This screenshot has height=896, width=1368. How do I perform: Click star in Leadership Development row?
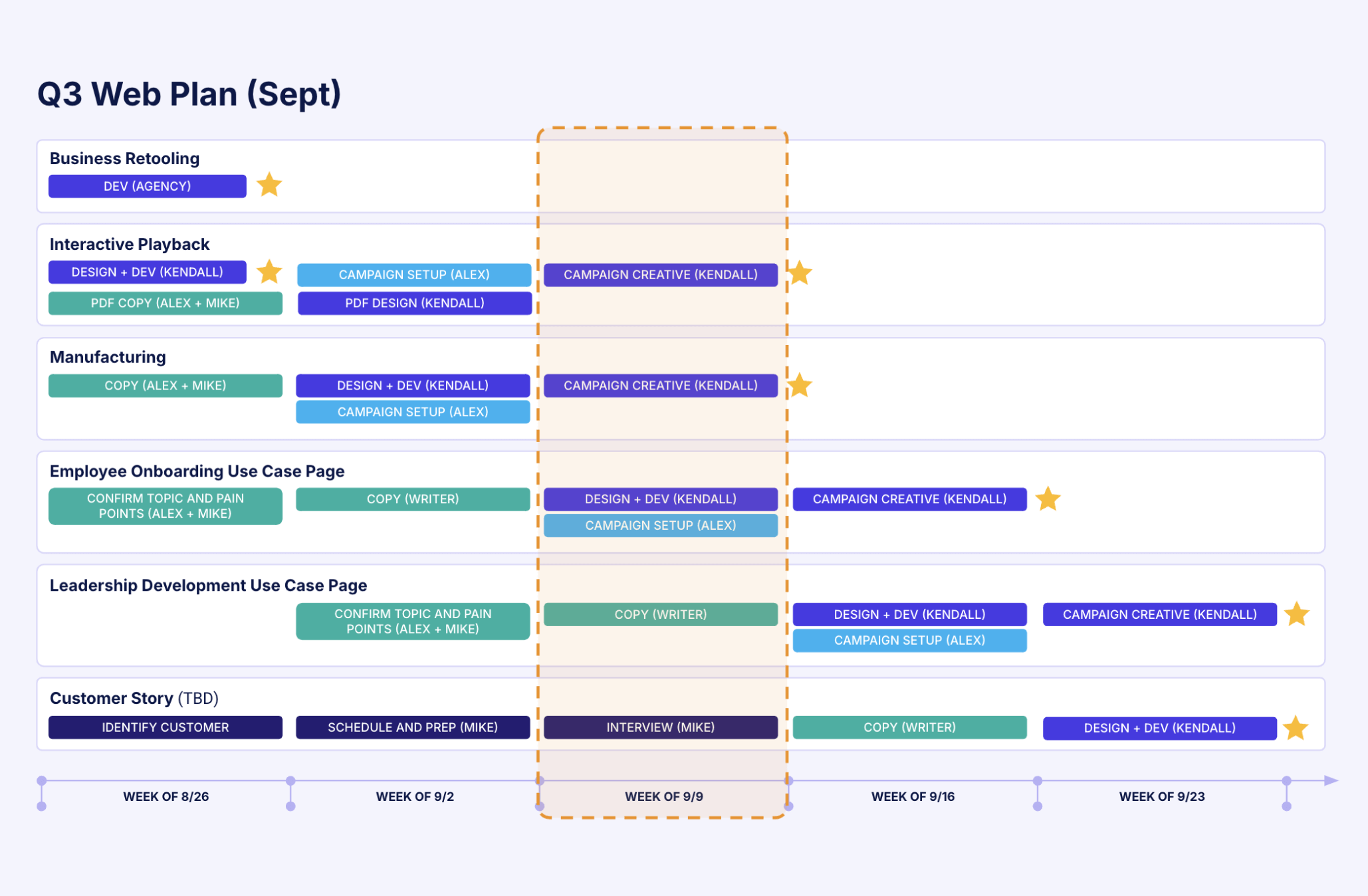point(1296,614)
